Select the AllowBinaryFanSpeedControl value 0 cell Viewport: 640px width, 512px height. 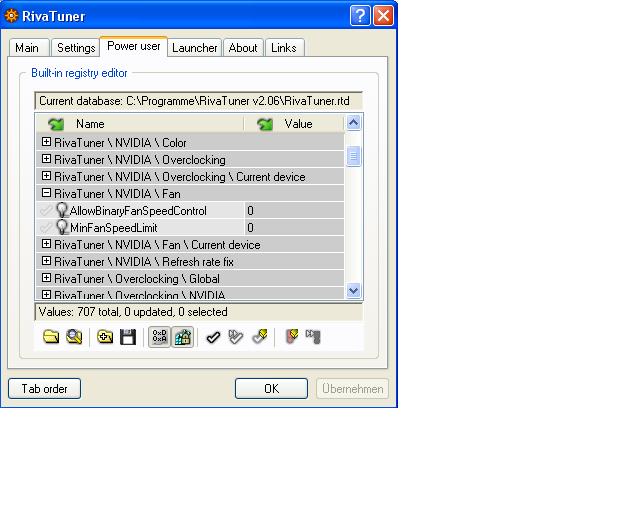click(x=294, y=211)
